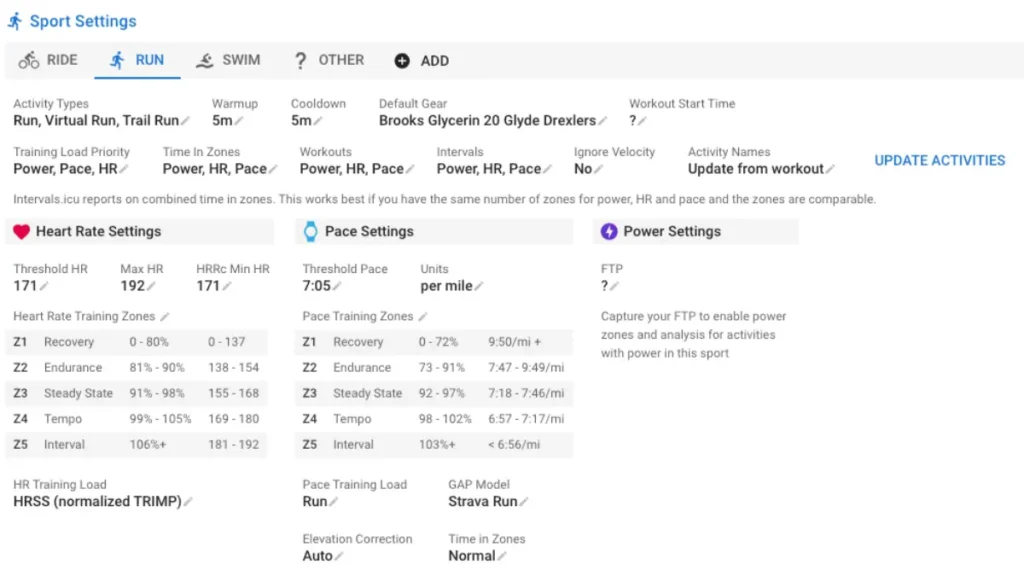
Task: Switch to the RIDE tab
Action: (47, 60)
